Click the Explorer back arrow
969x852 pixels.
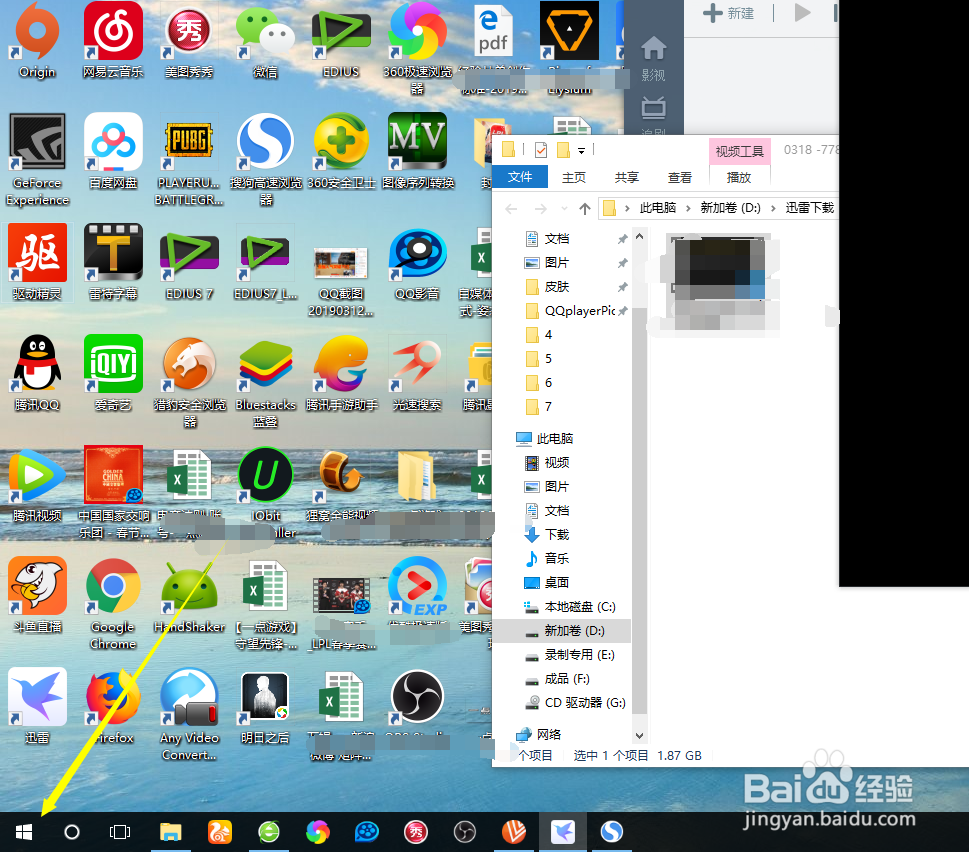coord(511,209)
